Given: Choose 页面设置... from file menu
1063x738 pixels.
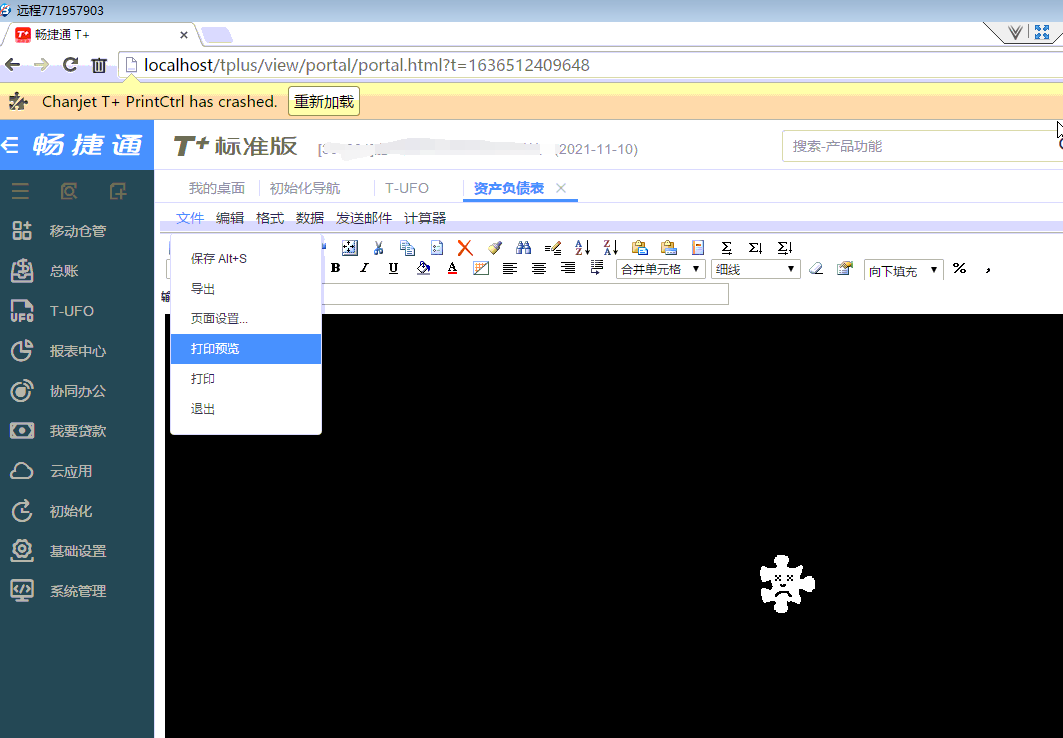Looking at the screenshot, I should [x=246, y=319].
